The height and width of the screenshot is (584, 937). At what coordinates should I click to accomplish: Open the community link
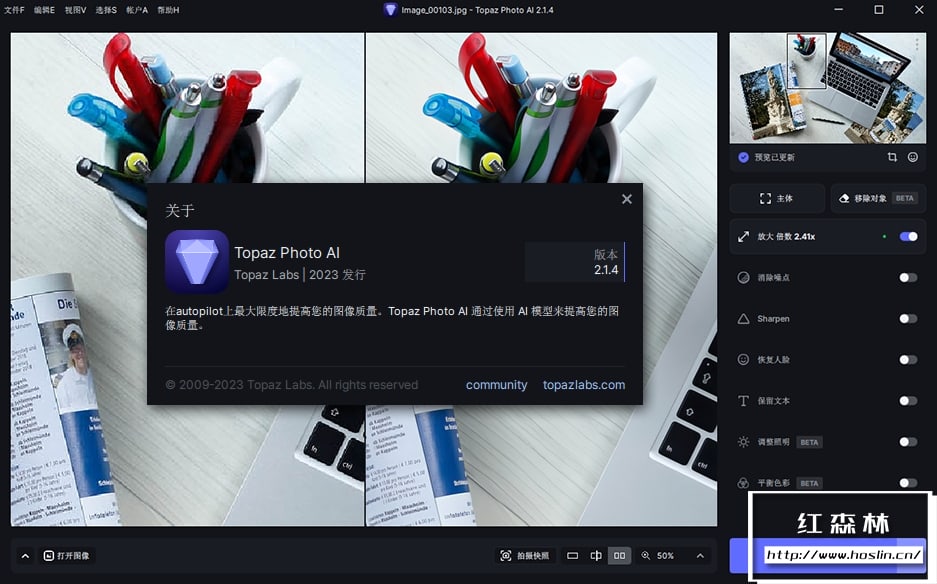(x=497, y=385)
